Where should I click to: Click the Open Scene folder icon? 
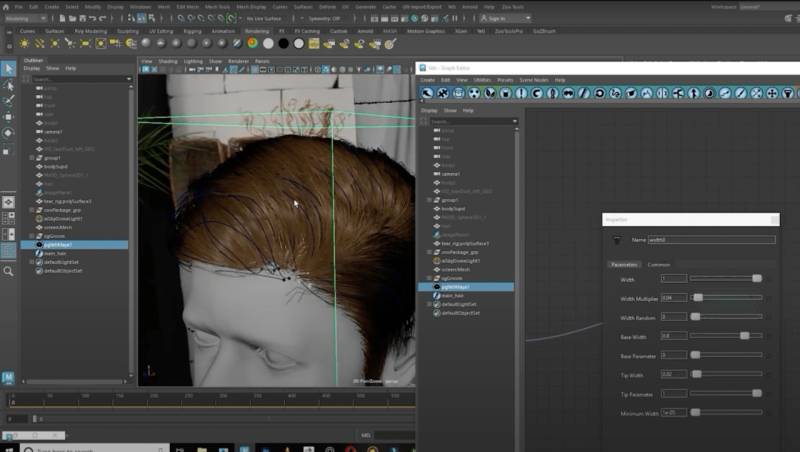(72, 18)
